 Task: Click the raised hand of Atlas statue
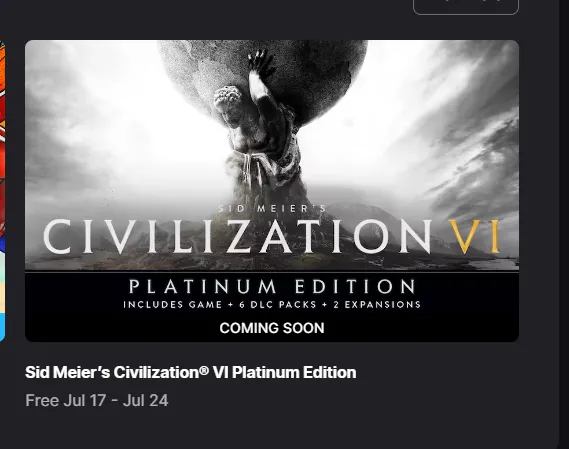(x=260, y=64)
